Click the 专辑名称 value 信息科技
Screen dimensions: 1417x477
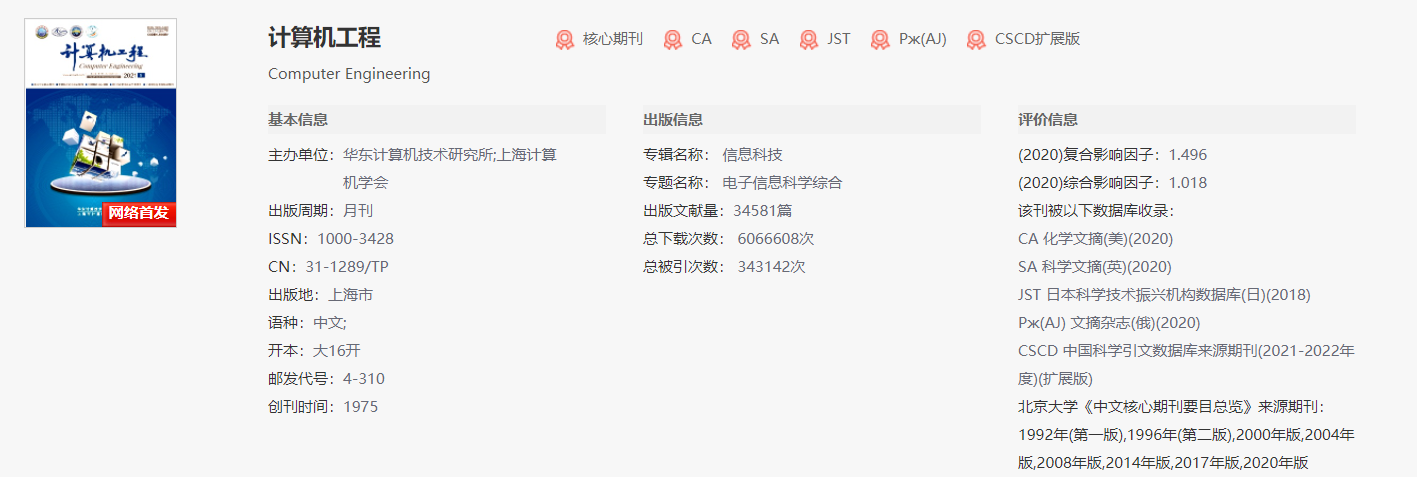pyautogui.click(x=753, y=155)
